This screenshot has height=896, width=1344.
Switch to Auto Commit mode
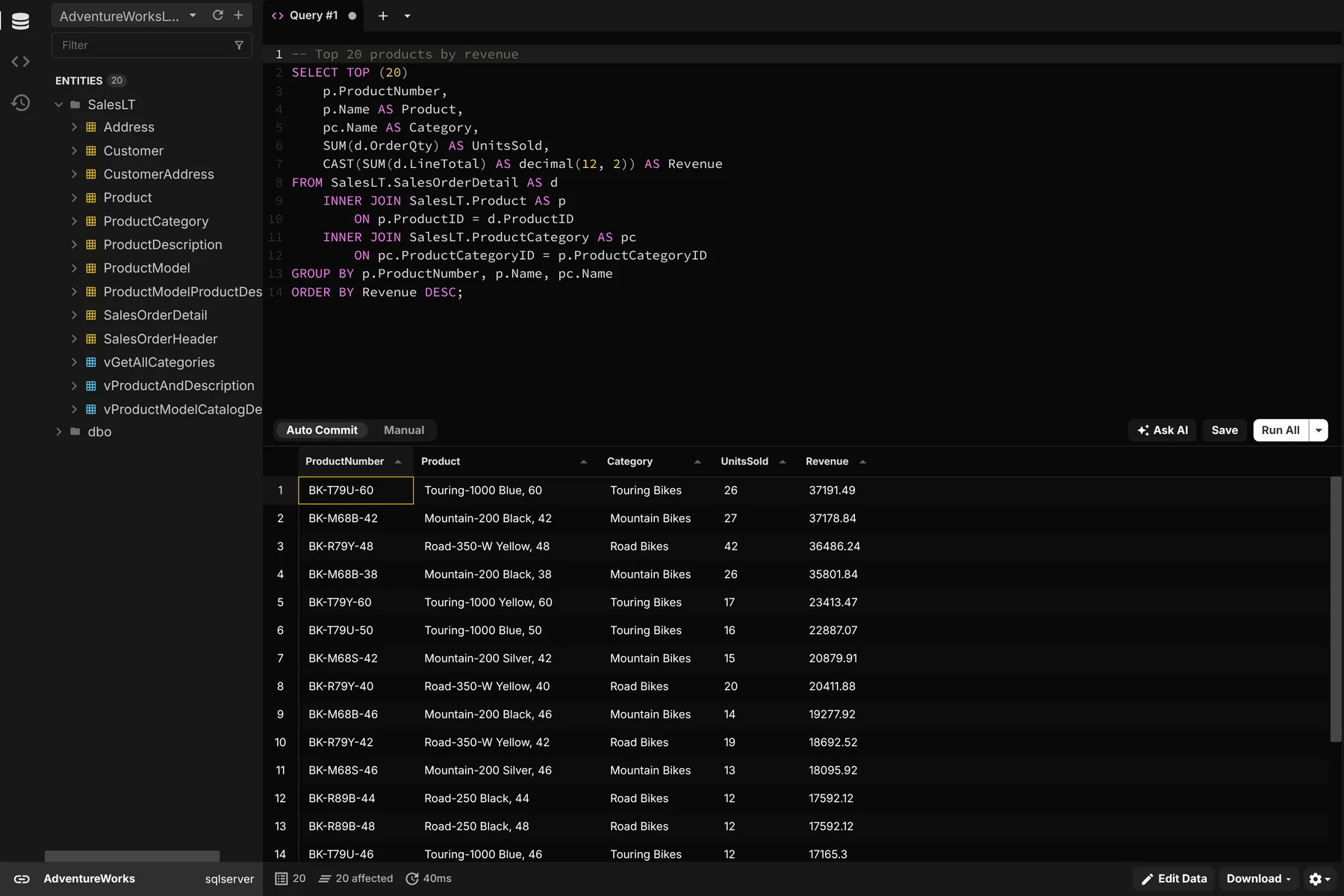click(x=322, y=430)
